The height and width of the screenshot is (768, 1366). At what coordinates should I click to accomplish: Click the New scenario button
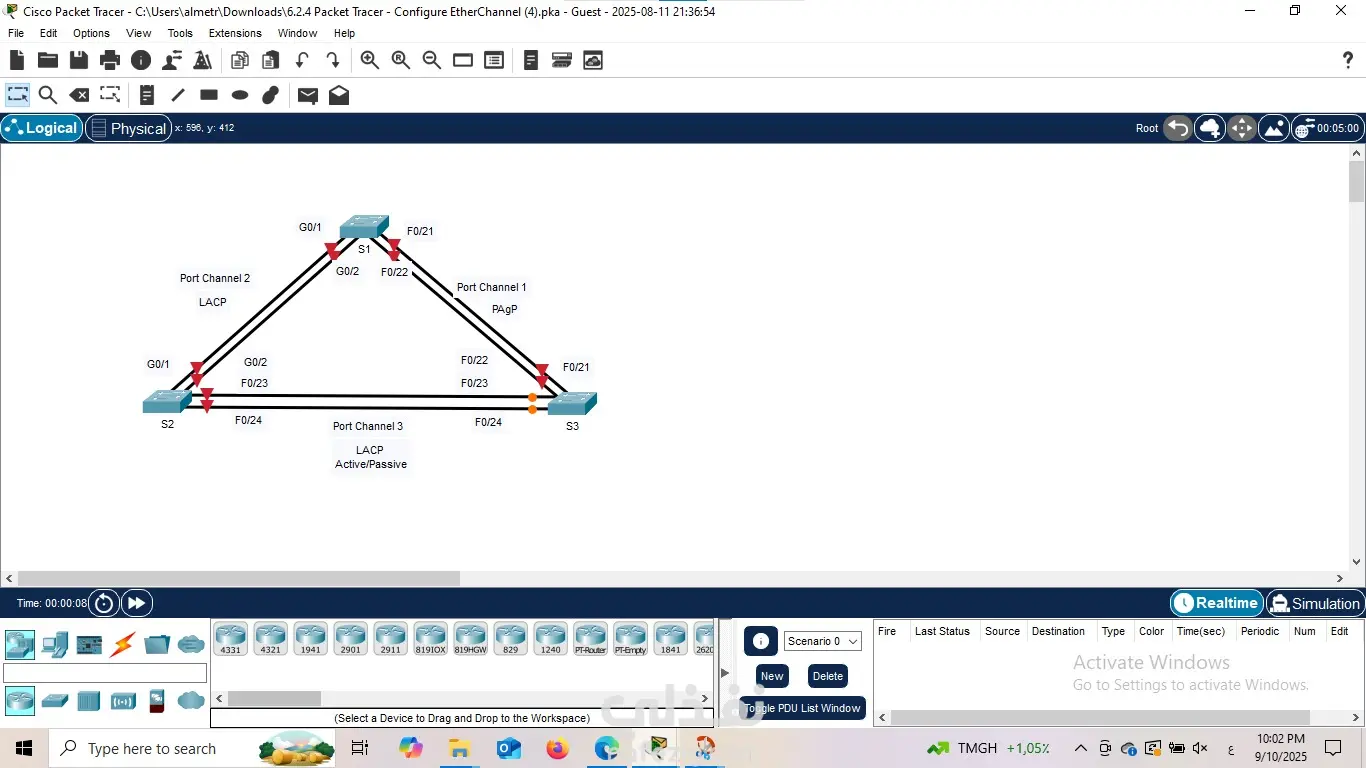pyautogui.click(x=772, y=676)
